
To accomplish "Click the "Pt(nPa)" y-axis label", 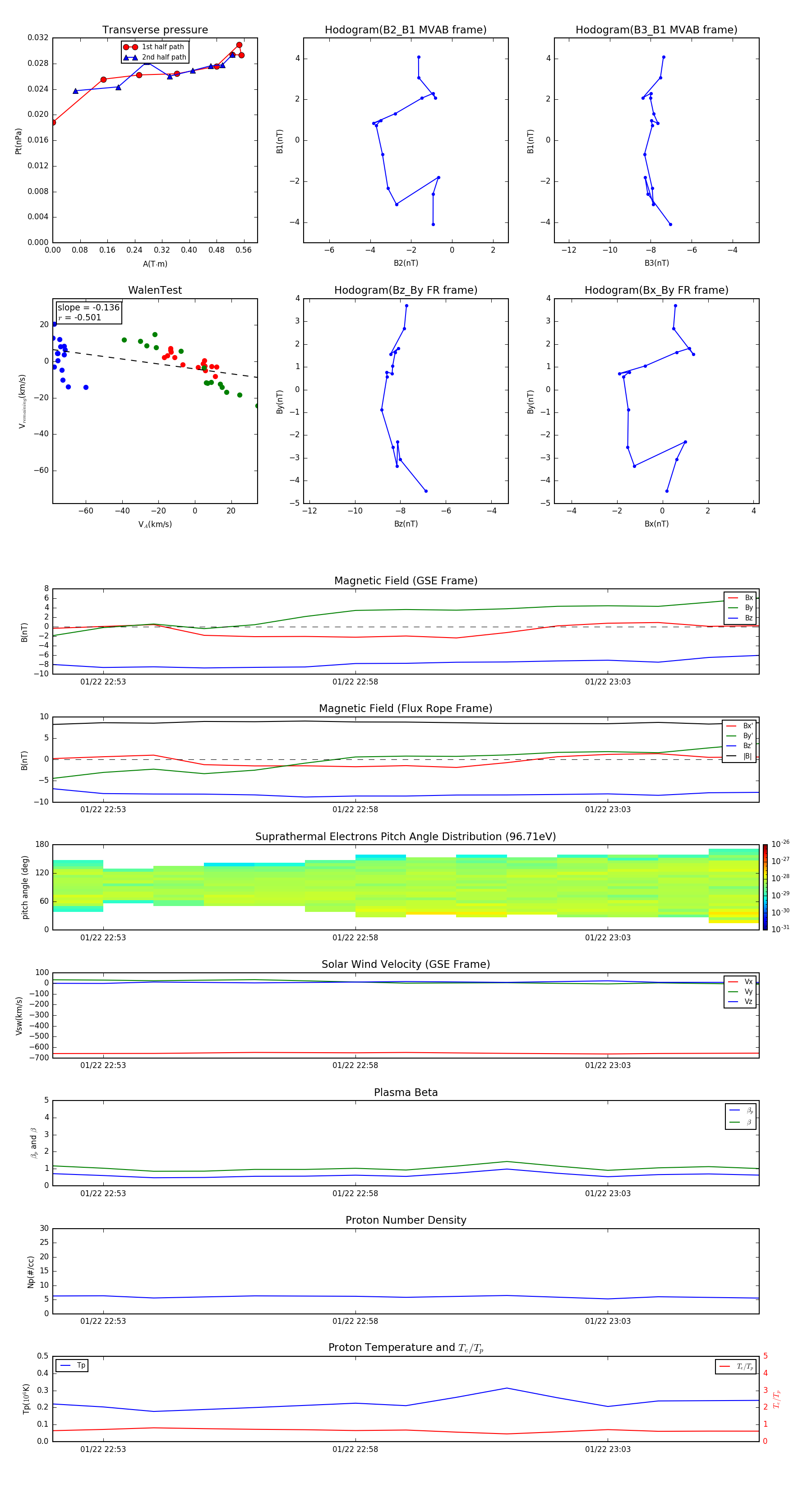I will click(18, 140).
